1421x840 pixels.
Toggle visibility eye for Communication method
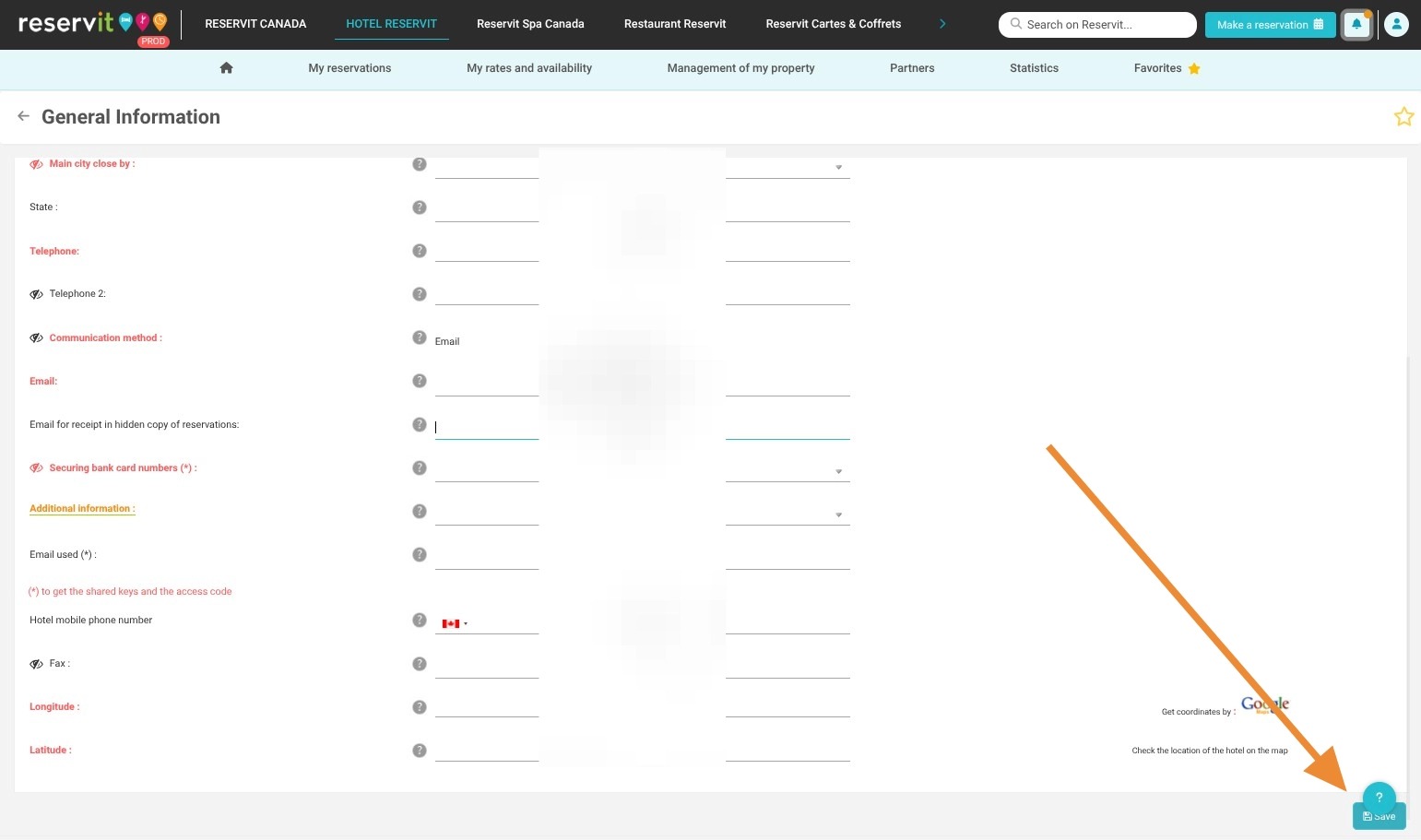tap(36, 338)
